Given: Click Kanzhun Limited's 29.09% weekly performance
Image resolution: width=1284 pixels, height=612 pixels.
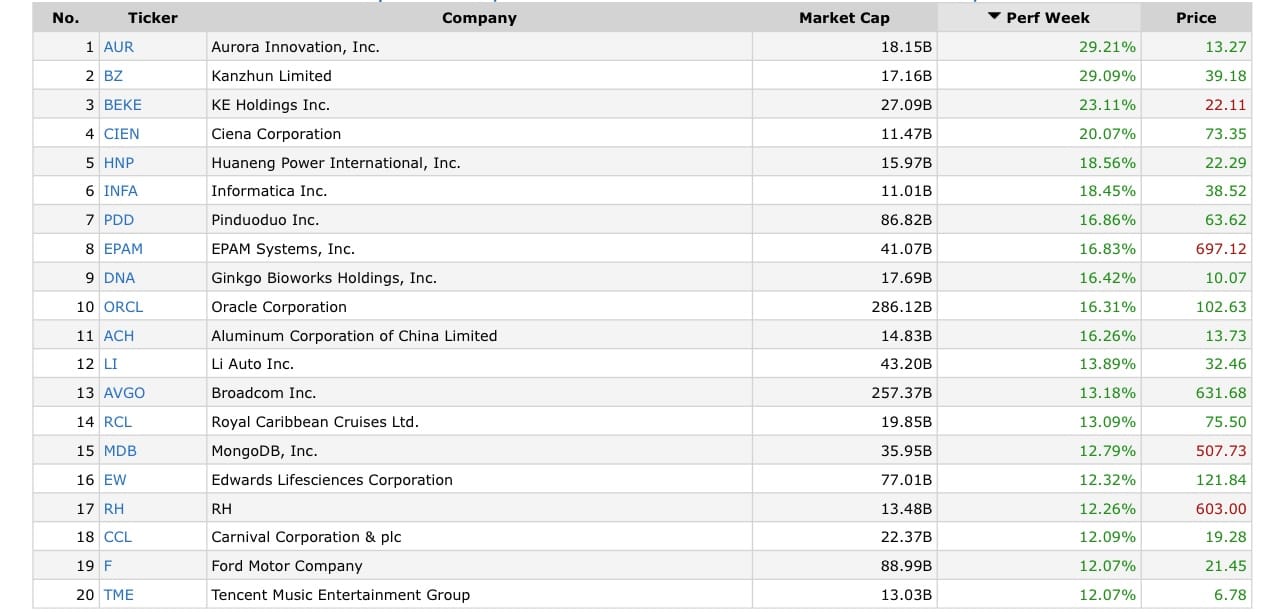Looking at the screenshot, I should point(1107,76).
